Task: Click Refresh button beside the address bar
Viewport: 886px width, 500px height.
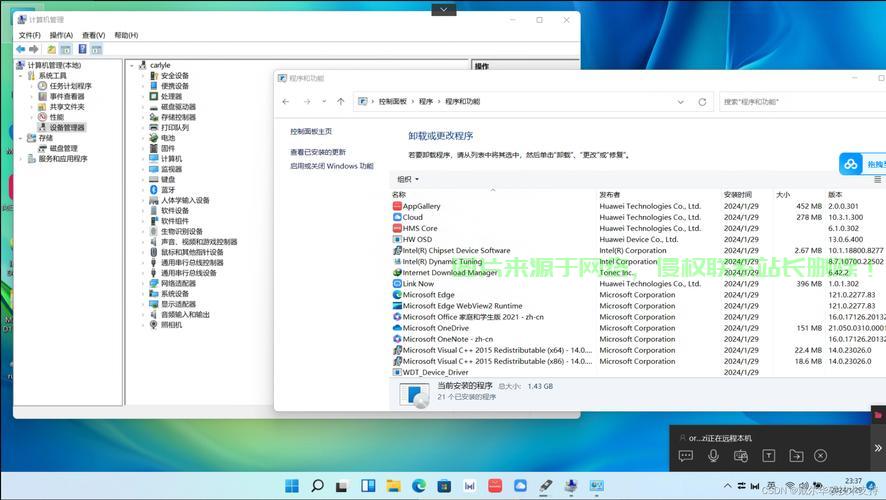Action: pyautogui.click(x=702, y=102)
